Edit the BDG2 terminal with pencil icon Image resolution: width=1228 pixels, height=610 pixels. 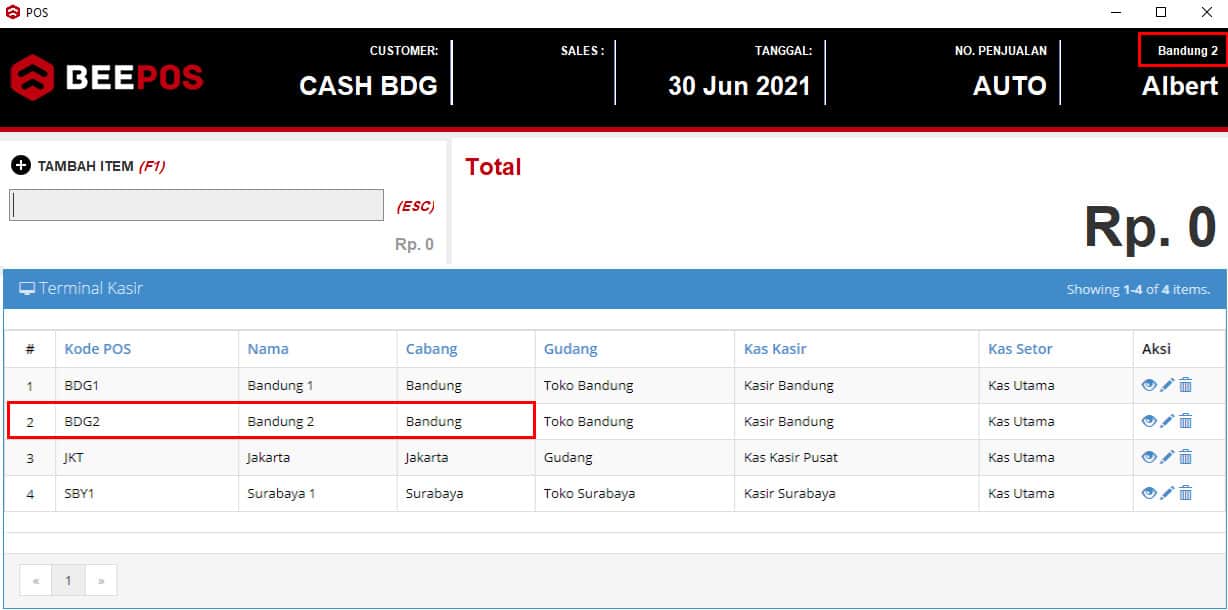tap(1167, 421)
